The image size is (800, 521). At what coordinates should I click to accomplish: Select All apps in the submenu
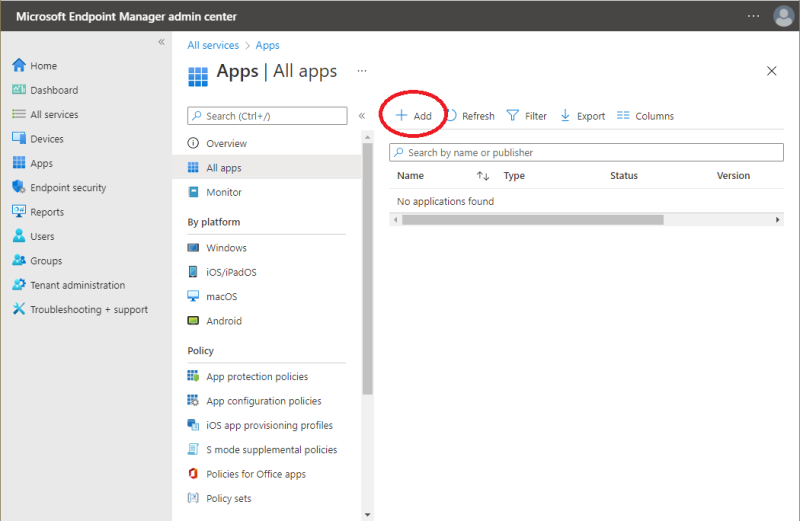267,167
